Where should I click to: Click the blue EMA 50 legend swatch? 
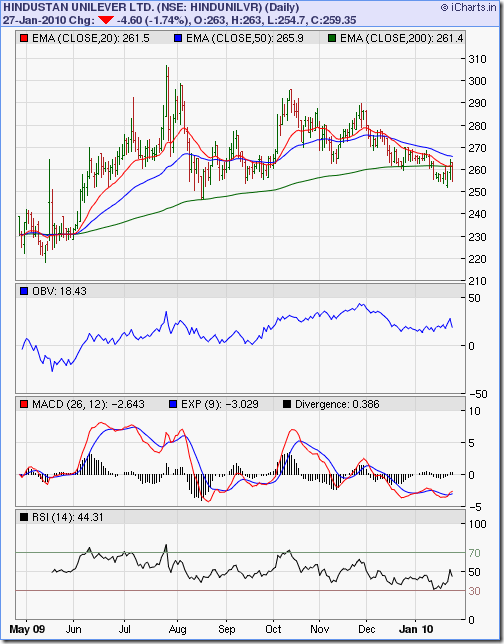point(178,38)
